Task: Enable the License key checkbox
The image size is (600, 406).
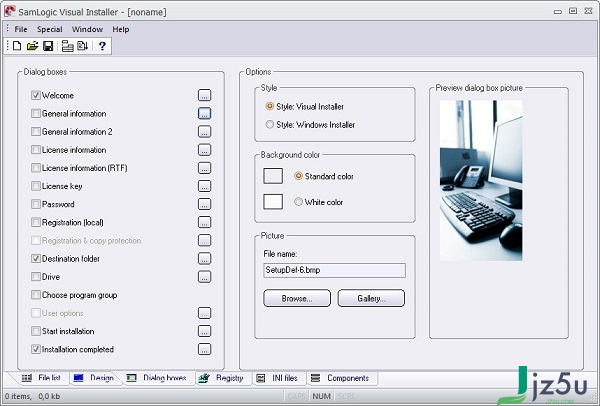Action: (36, 186)
